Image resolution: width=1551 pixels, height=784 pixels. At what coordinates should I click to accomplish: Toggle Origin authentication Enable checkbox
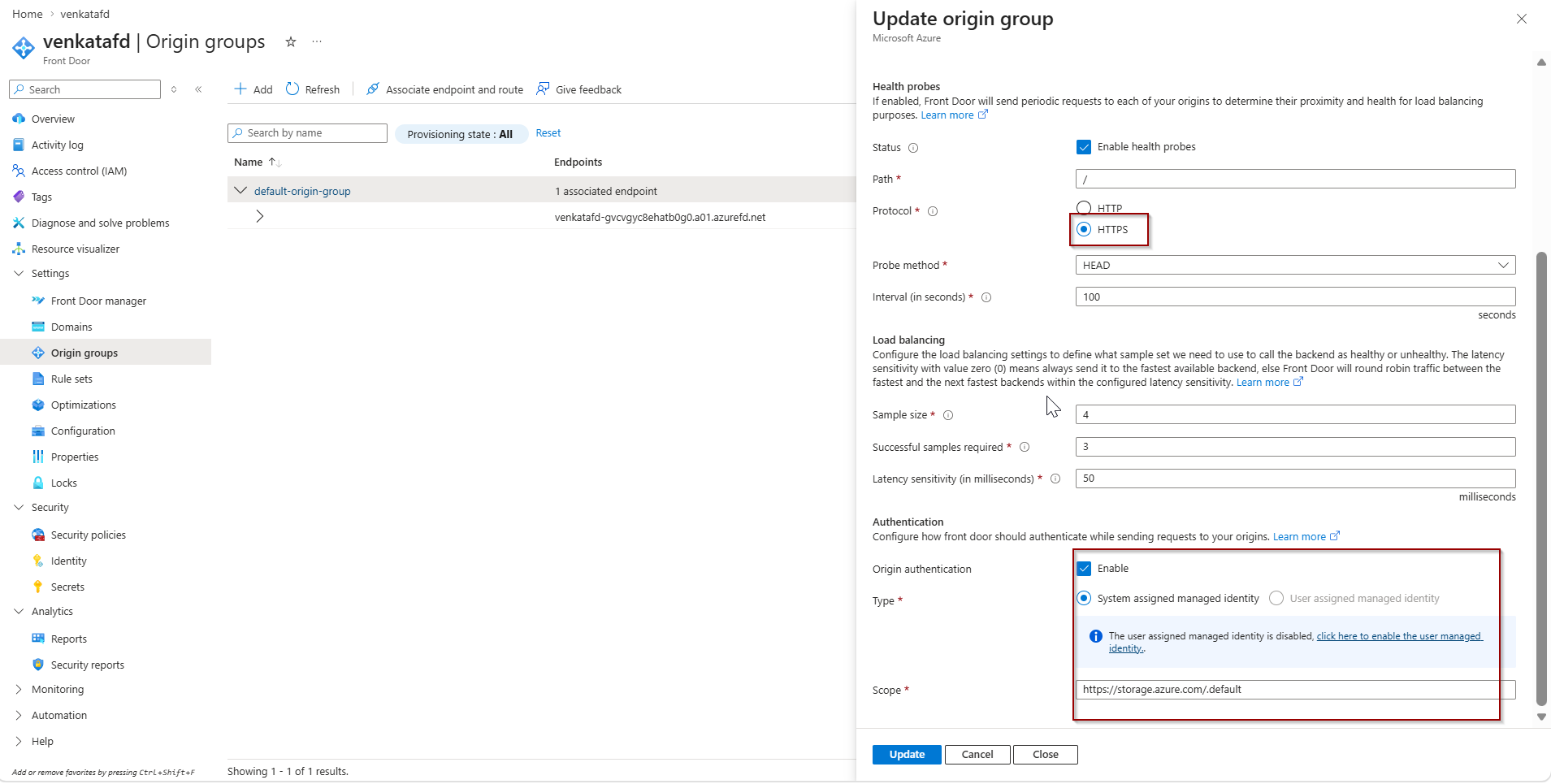(1084, 569)
